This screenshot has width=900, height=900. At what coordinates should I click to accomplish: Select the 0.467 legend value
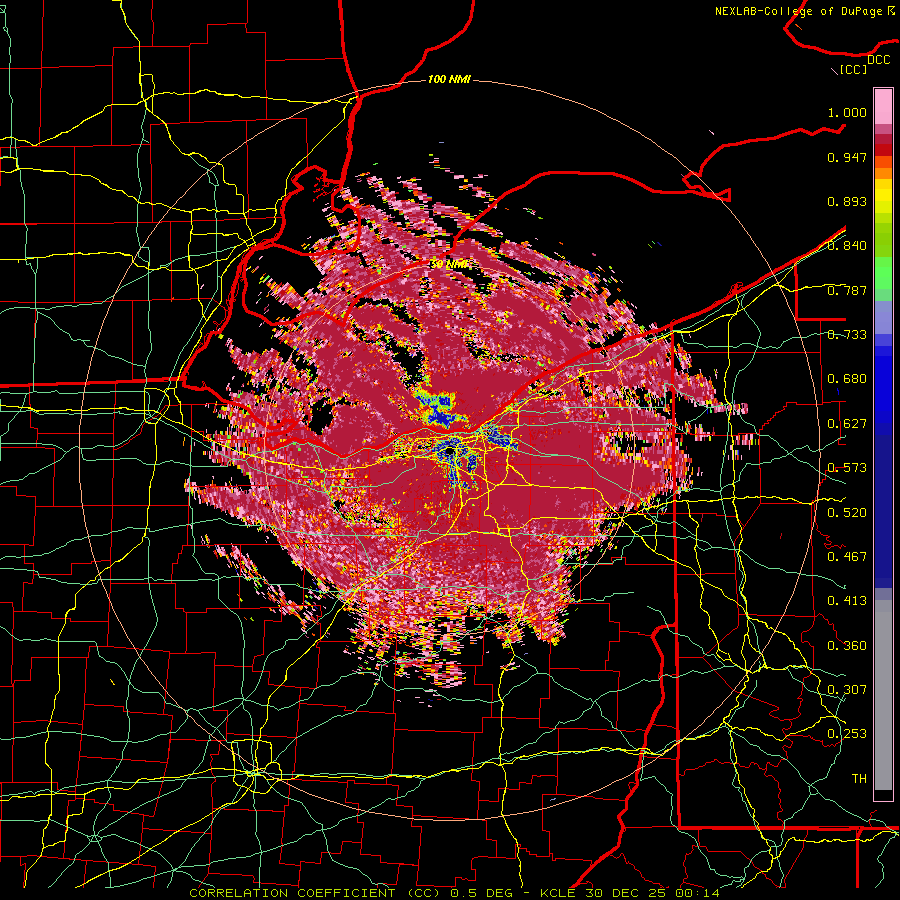pyautogui.click(x=847, y=557)
